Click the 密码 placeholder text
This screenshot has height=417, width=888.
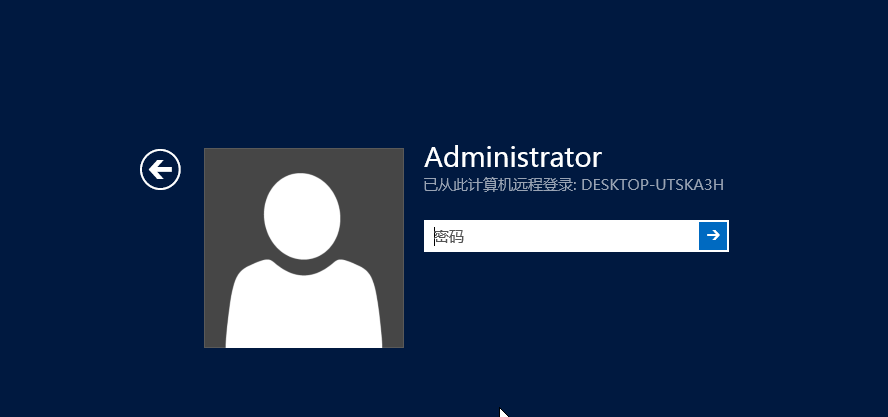point(449,237)
